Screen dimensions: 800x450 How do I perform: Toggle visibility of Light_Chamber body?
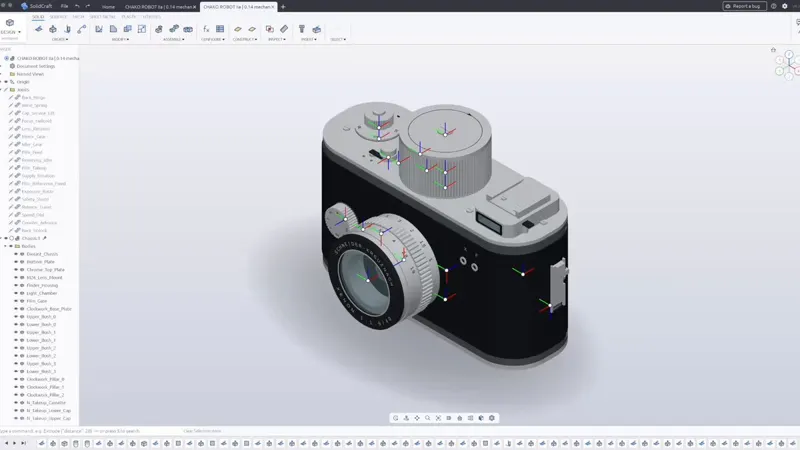point(16,293)
